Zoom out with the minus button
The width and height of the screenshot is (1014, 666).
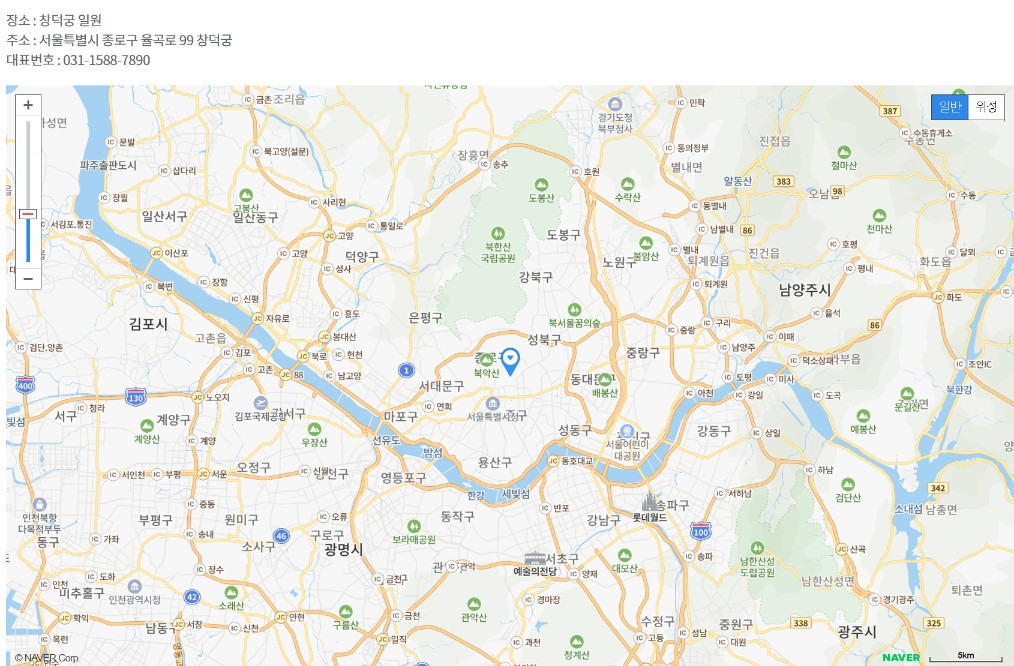tap(28, 279)
